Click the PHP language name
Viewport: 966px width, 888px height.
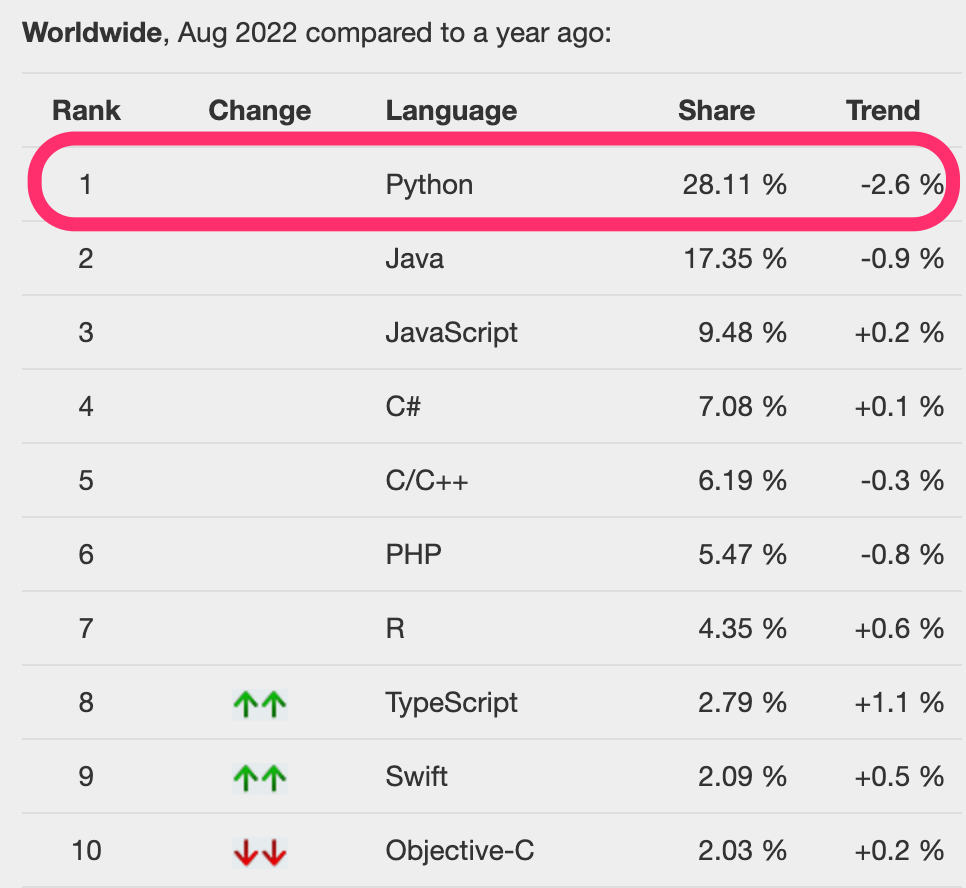413,554
